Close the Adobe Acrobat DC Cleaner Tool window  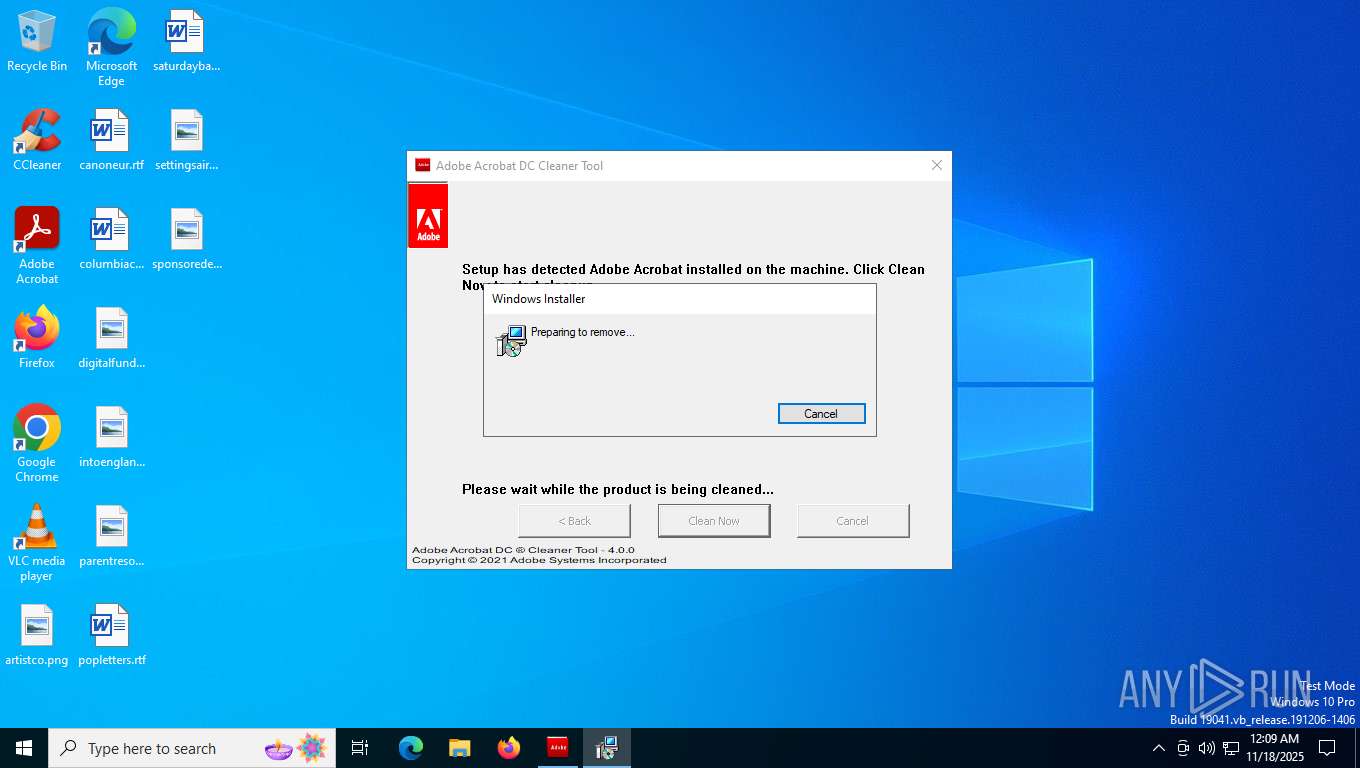(x=937, y=165)
